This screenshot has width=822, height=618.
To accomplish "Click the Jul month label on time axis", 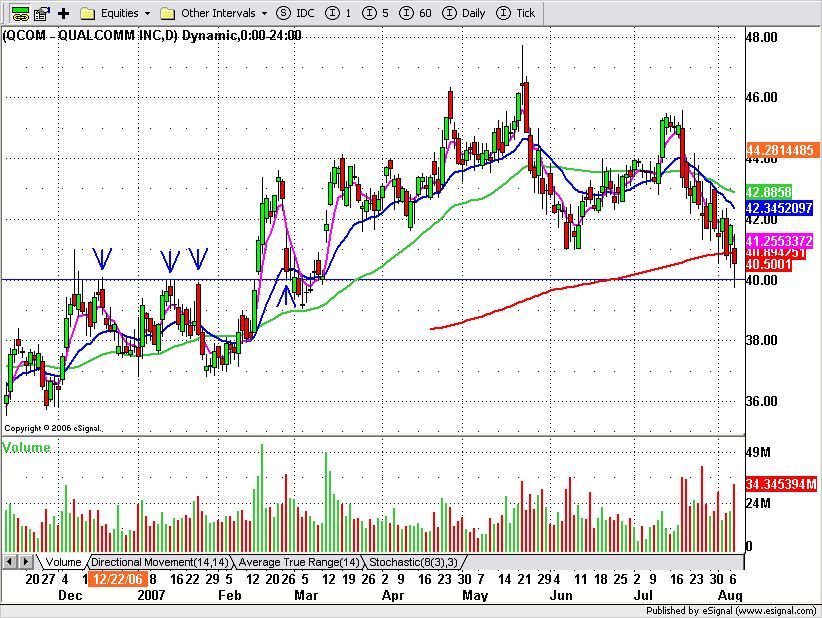I will pyautogui.click(x=643, y=595).
